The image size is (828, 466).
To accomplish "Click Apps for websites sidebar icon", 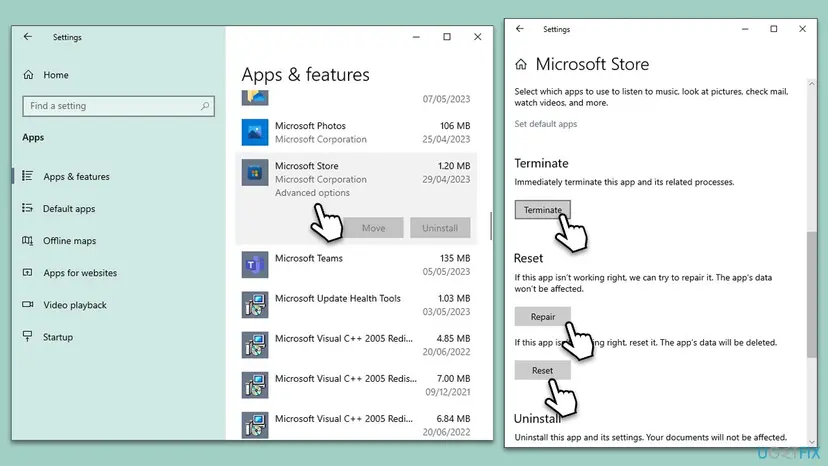I will [27, 273].
